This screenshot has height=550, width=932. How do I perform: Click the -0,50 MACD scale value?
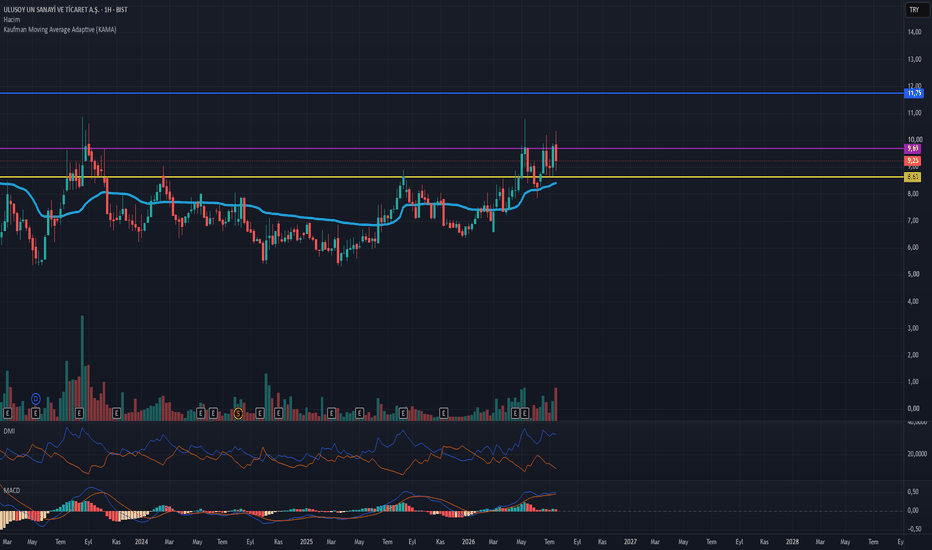coord(914,529)
